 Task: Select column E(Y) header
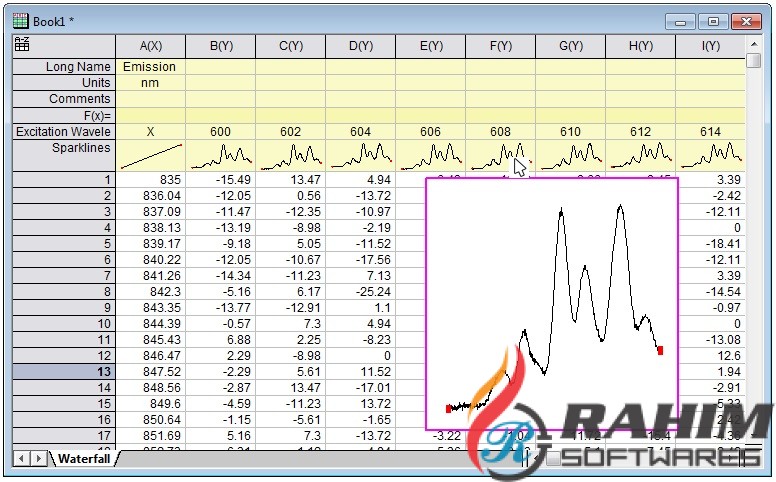431,46
